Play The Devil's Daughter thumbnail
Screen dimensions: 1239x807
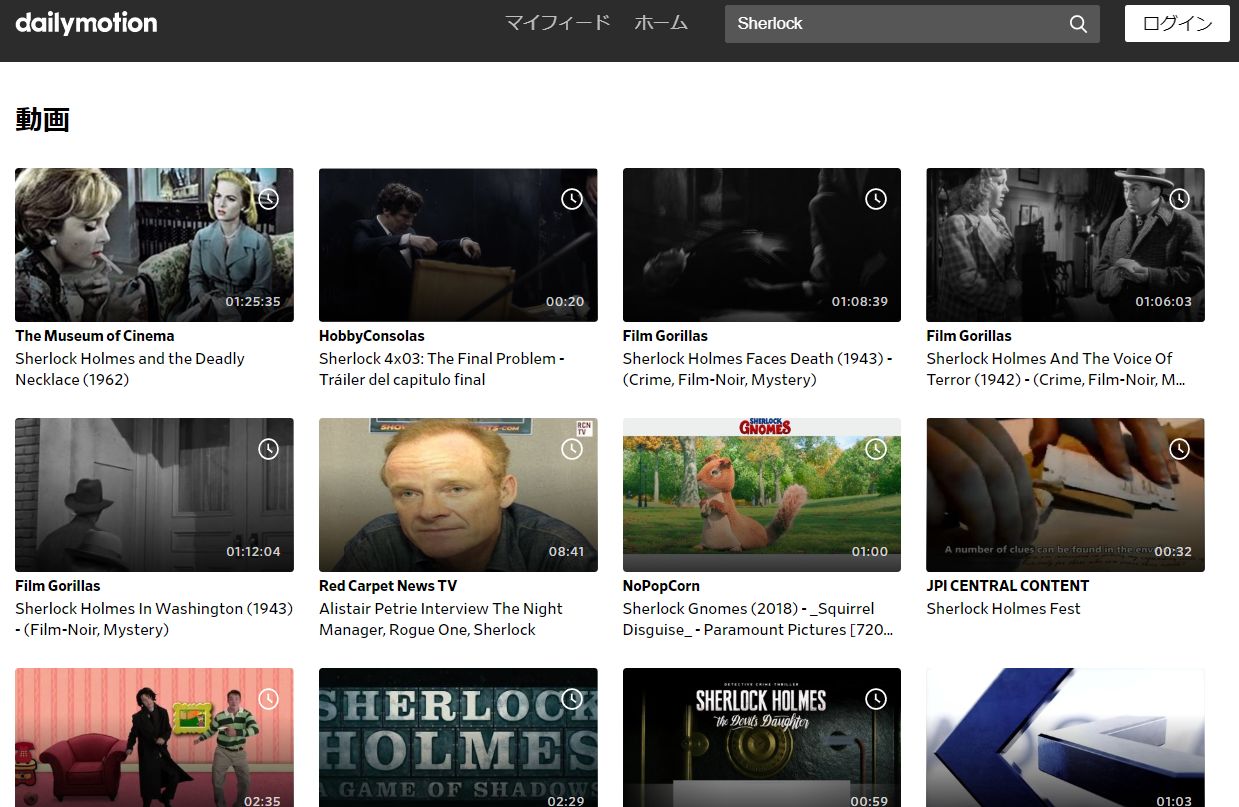[x=762, y=738]
